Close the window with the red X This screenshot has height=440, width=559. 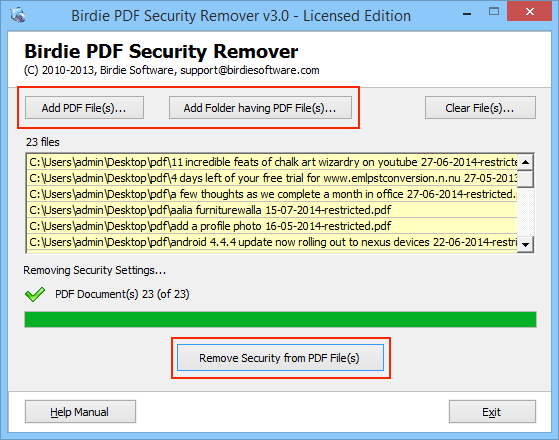tap(529, 12)
